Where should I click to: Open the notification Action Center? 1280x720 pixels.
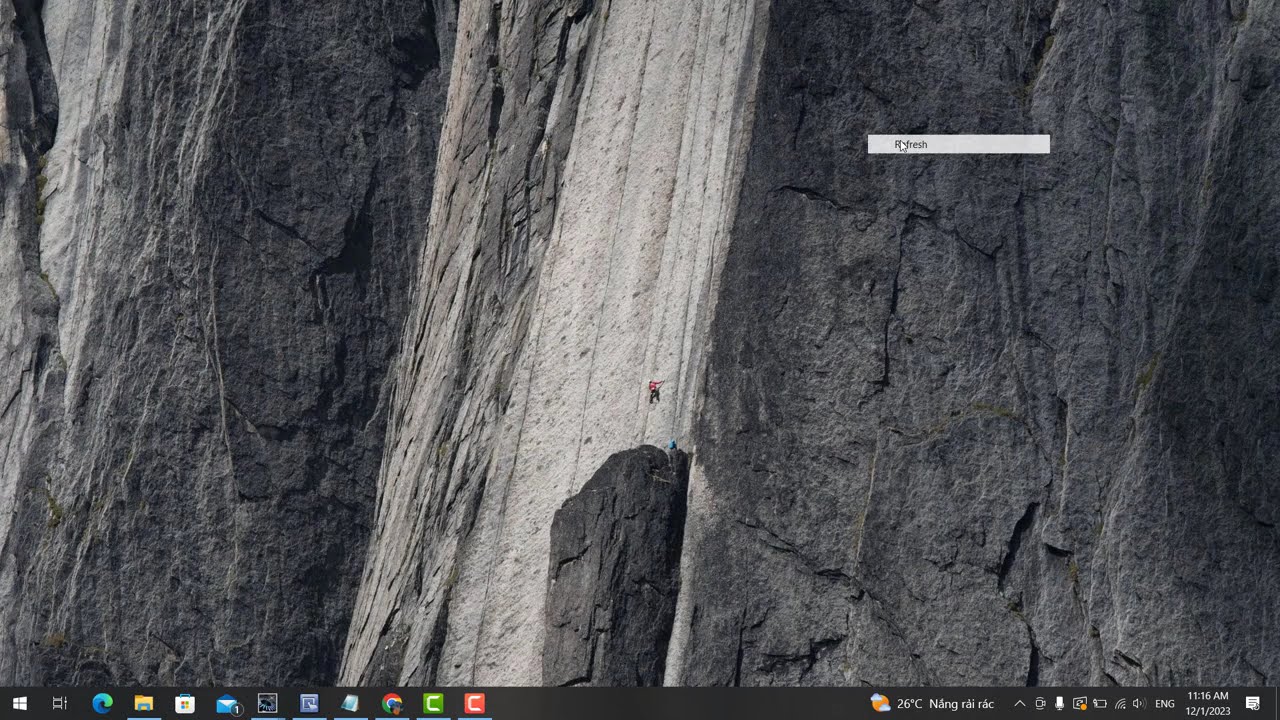click(1253, 704)
